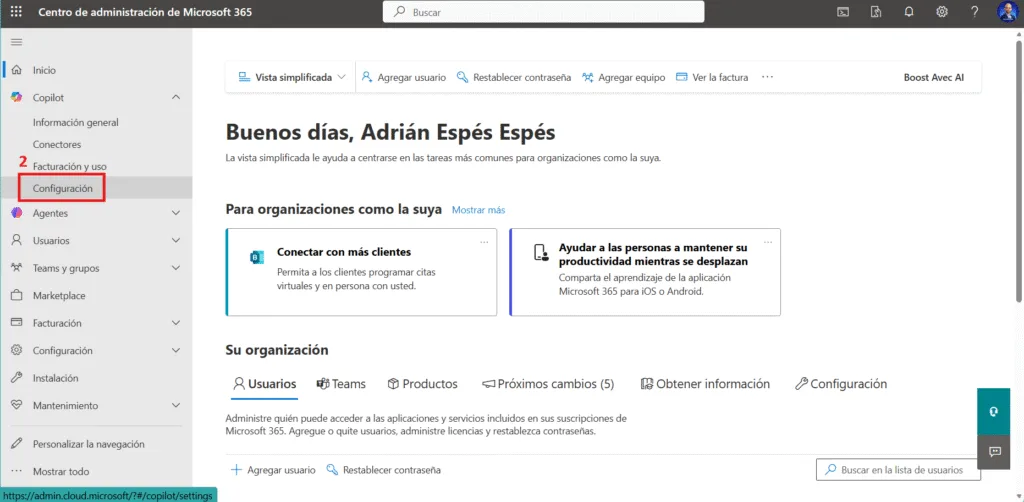The width and height of the screenshot is (1024, 502).
Task: Switch to the Teams tab
Action: (x=341, y=384)
